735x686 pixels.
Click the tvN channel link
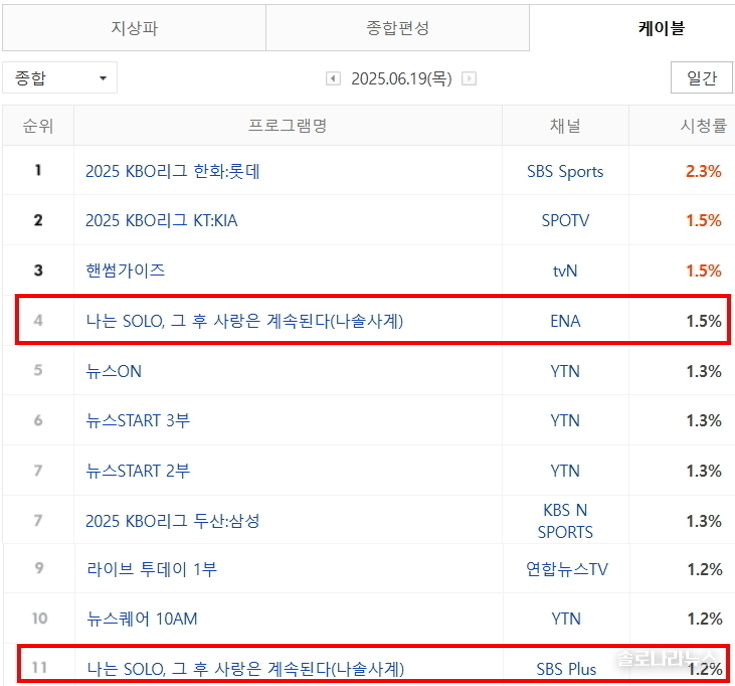click(x=565, y=271)
